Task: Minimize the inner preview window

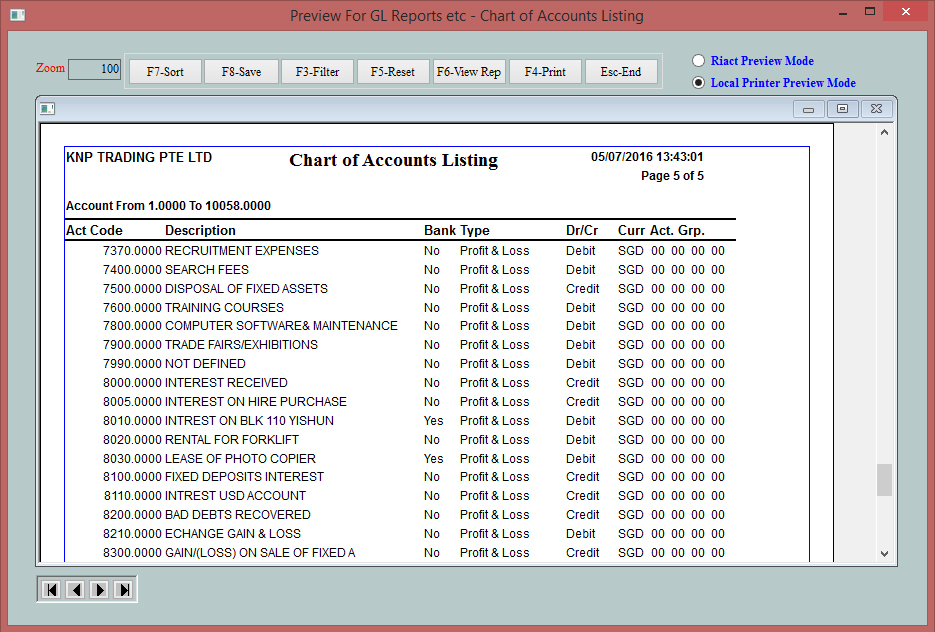Action: [x=809, y=109]
